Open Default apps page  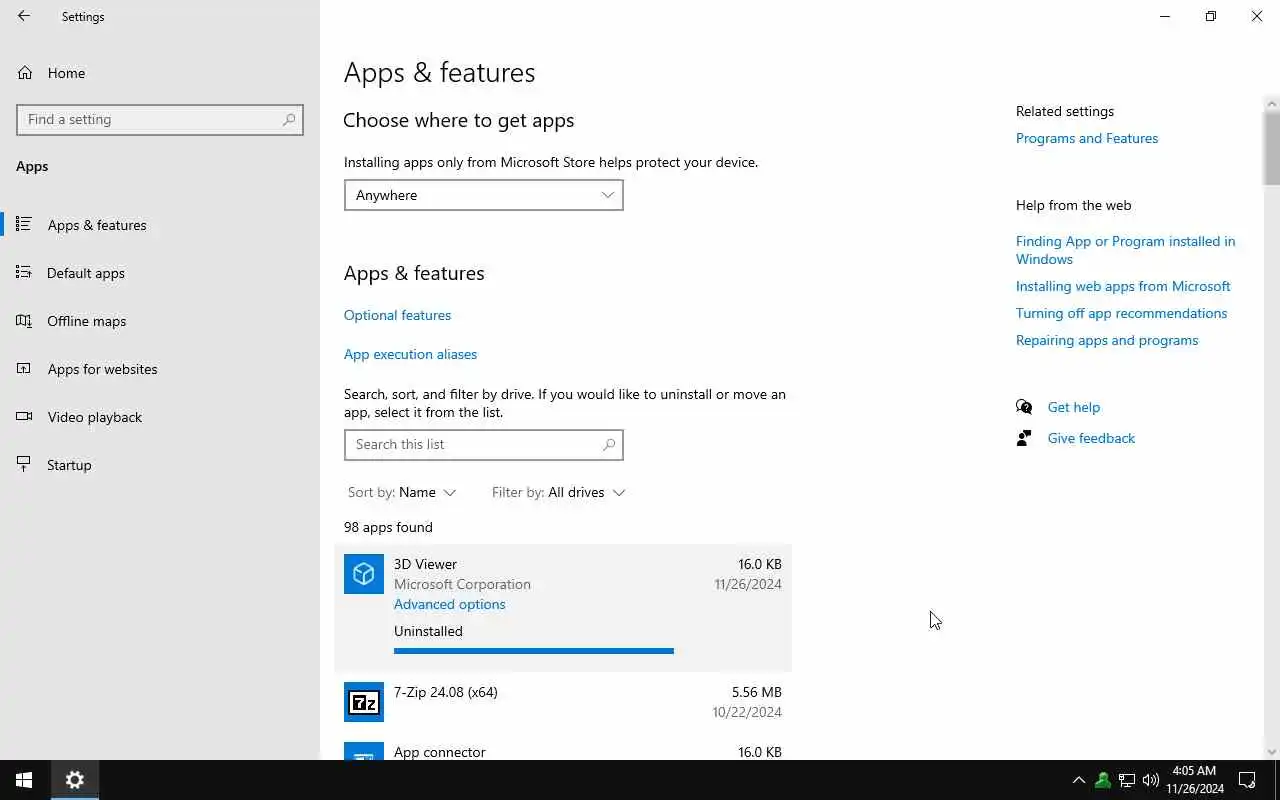point(160,273)
